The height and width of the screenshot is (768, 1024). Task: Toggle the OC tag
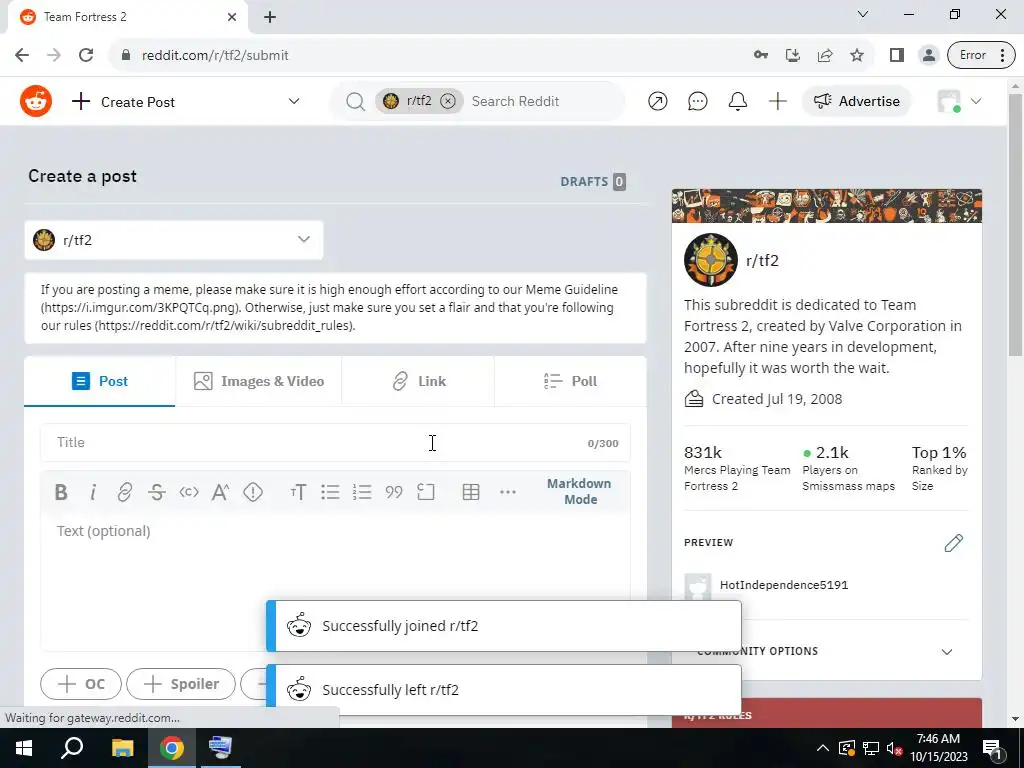(x=81, y=684)
